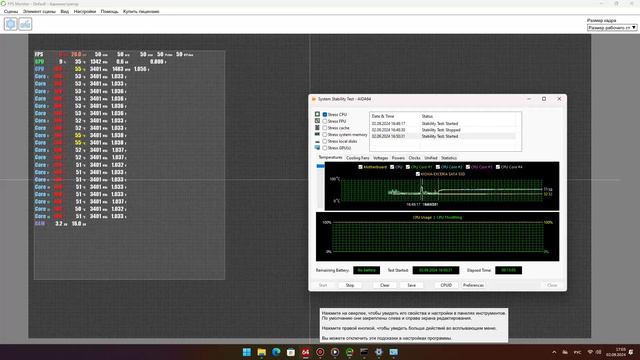Toggle the CPU Core #2 graph checkbox
The width and height of the screenshot is (640, 360).
pyautogui.click(x=438, y=167)
